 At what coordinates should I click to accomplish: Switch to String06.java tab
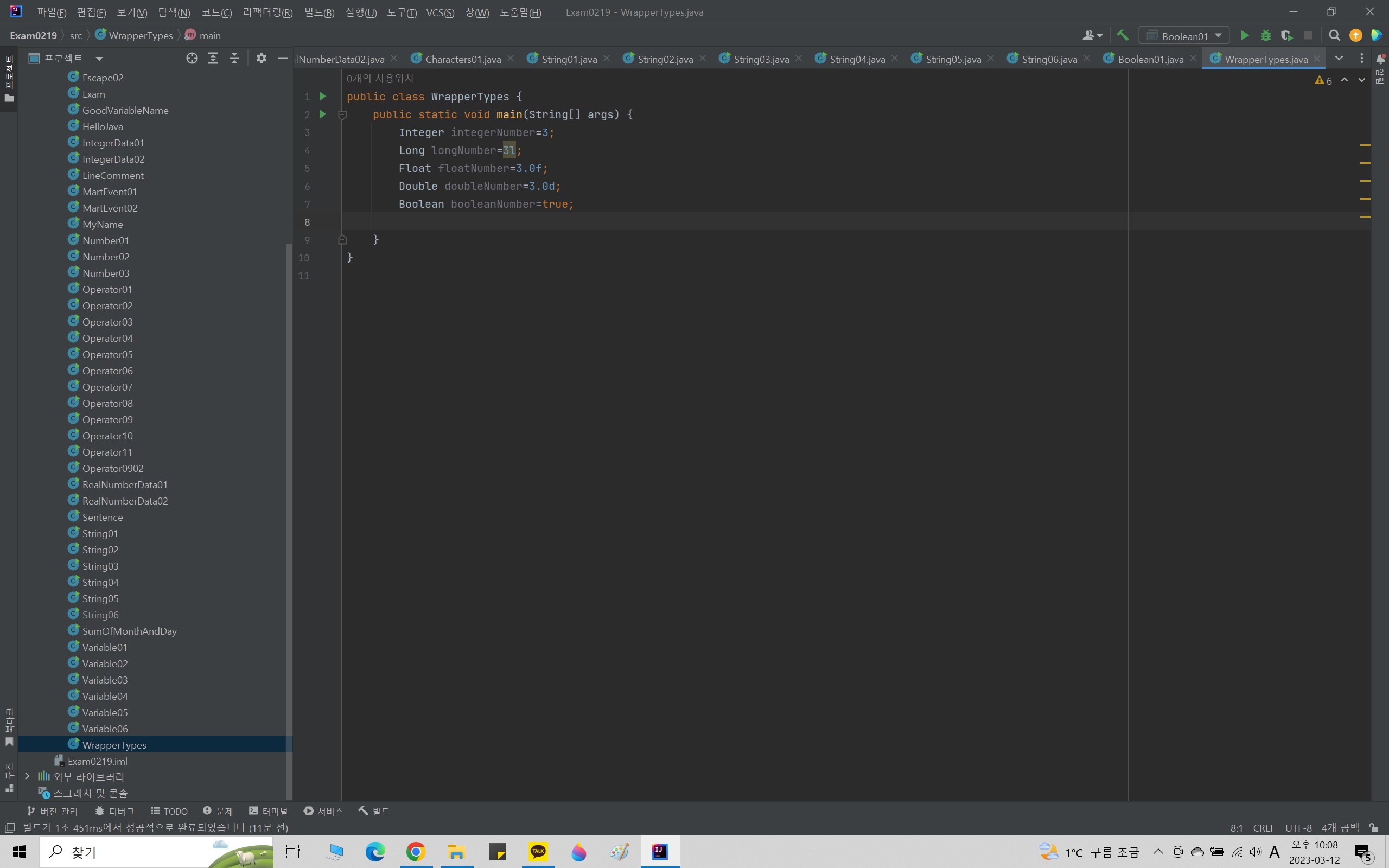pos(1049,59)
